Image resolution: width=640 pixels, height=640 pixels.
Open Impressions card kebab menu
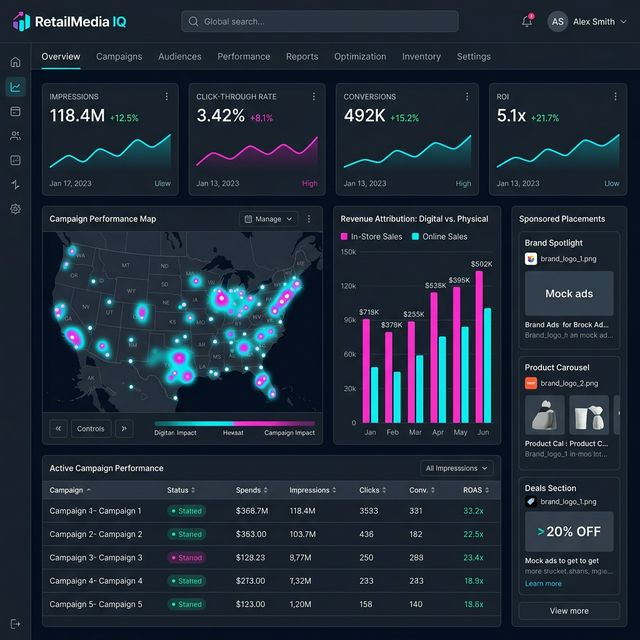[x=167, y=96]
